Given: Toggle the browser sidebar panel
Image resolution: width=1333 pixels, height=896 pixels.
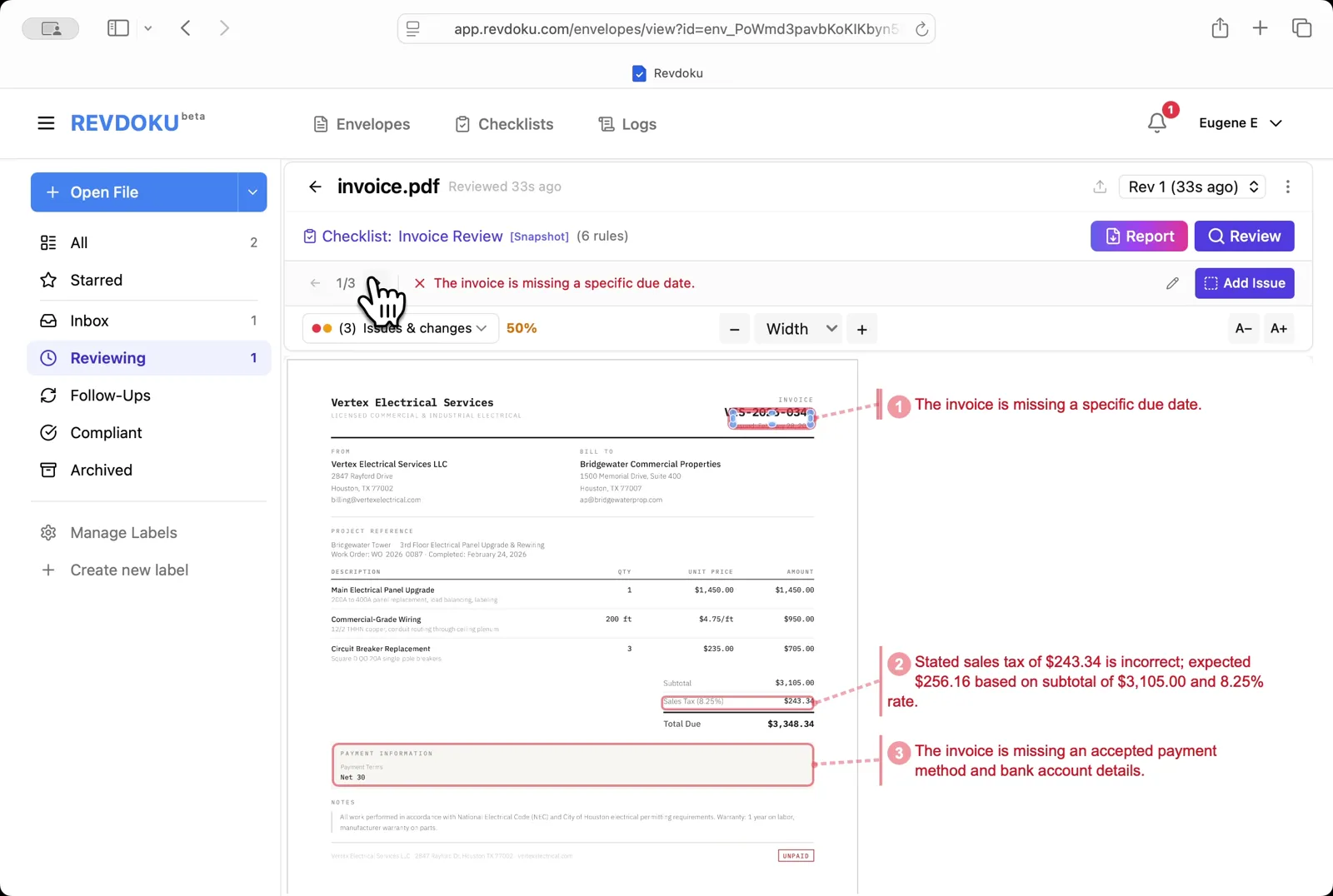Looking at the screenshot, I should [x=117, y=27].
